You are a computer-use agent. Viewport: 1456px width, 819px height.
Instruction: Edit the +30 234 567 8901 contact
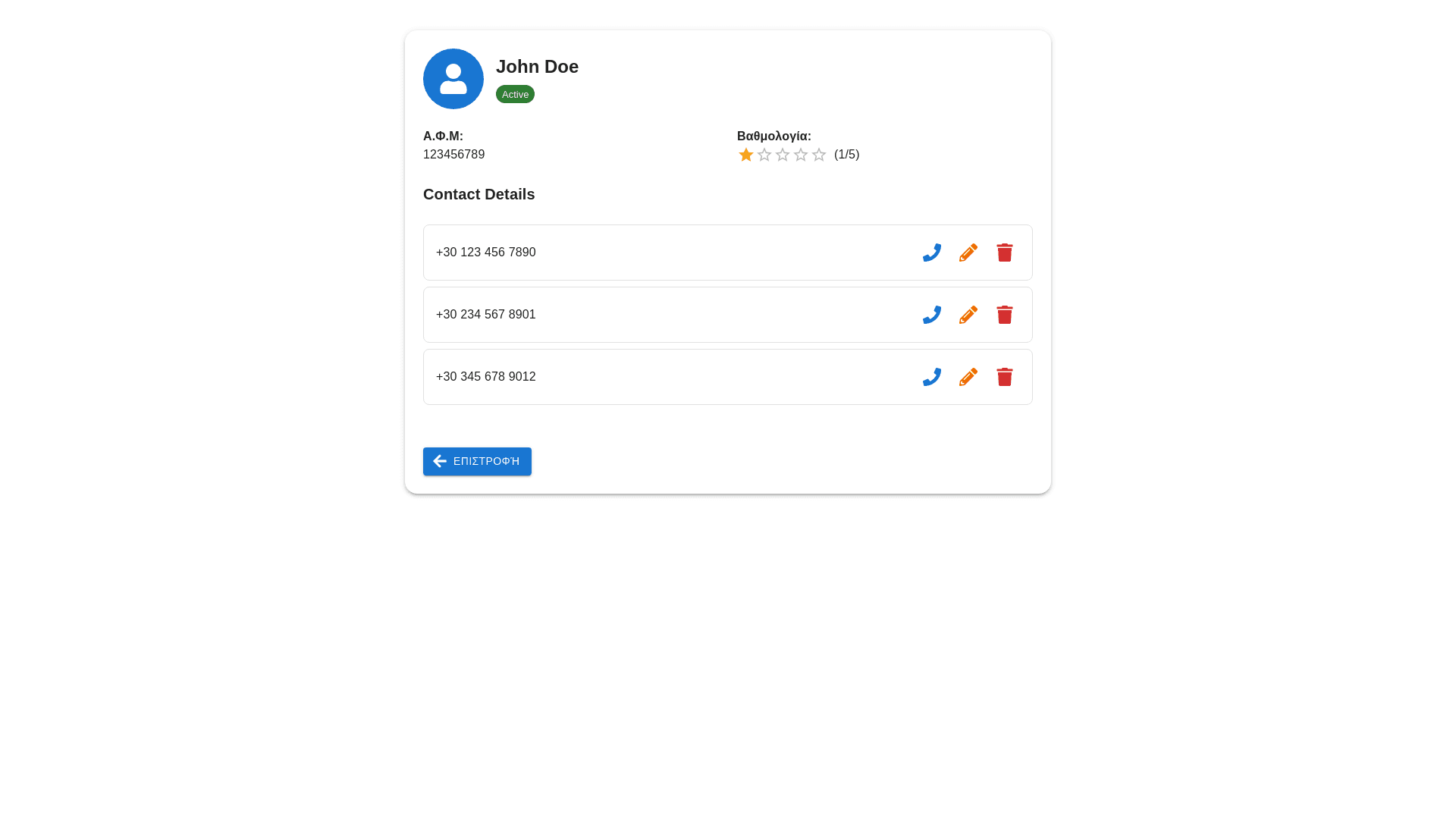click(x=968, y=315)
